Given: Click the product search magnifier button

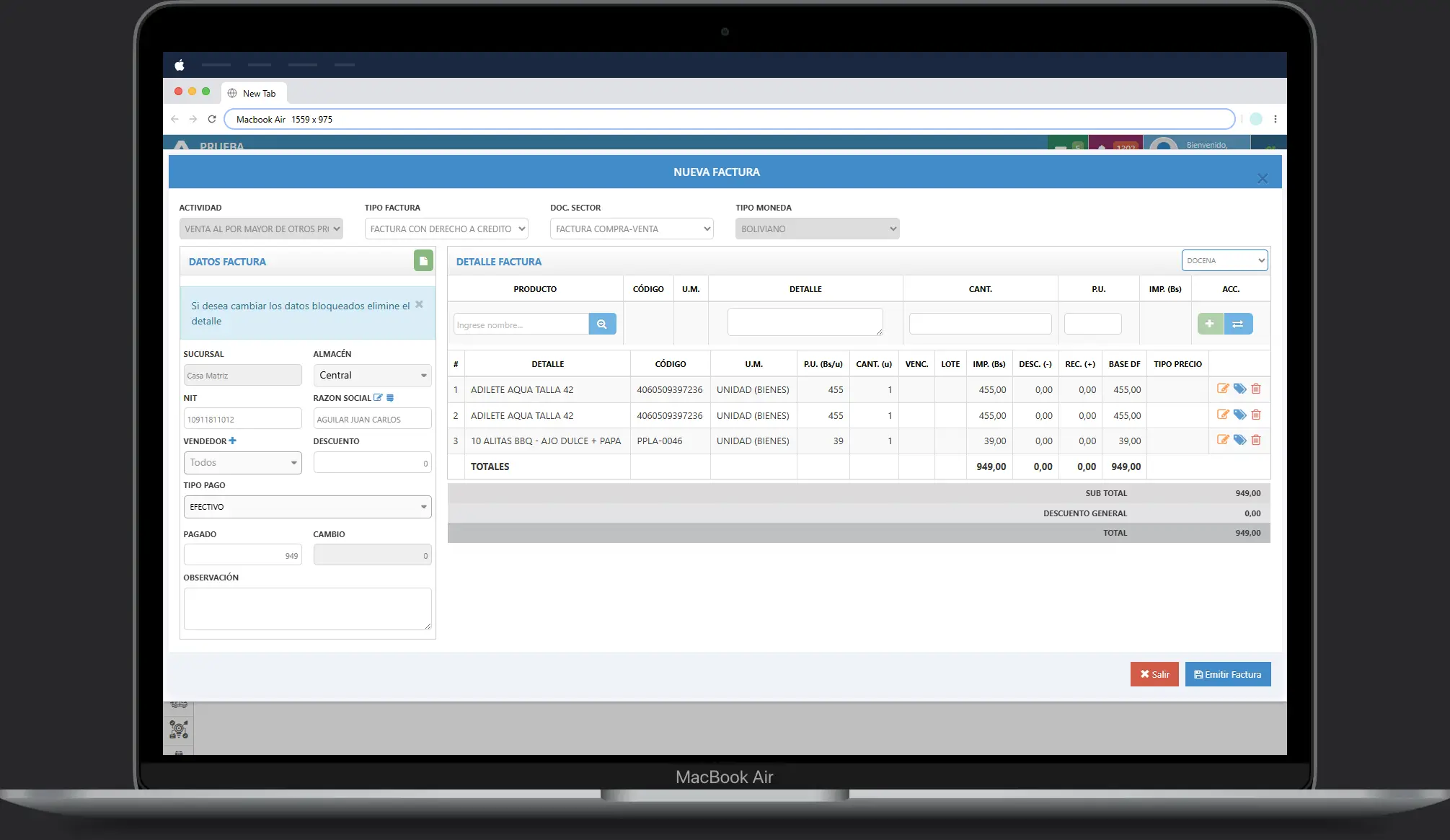Looking at the screenshot, I should pos(602,324).
